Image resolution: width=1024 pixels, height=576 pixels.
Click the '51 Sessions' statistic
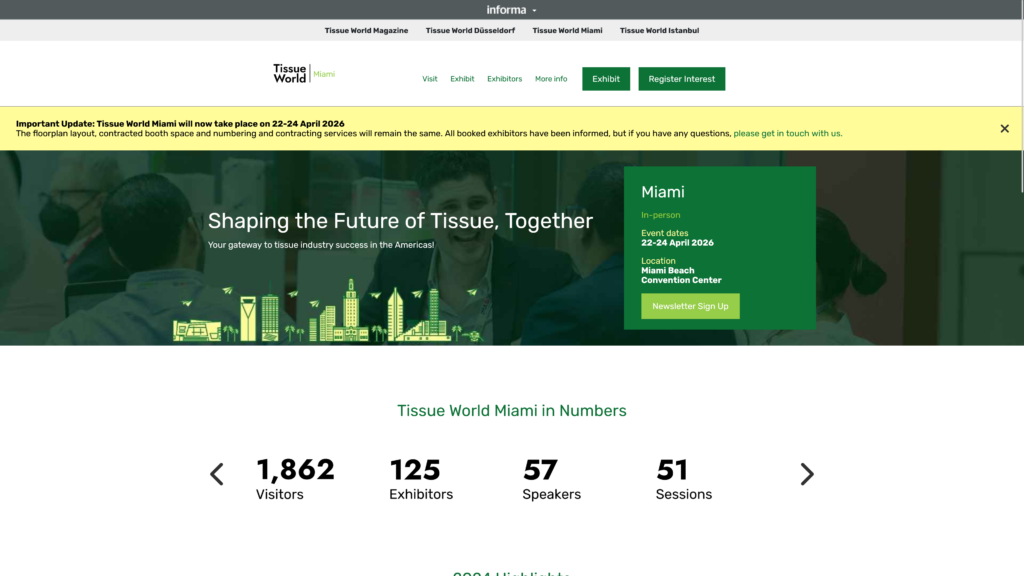(684, 479)
